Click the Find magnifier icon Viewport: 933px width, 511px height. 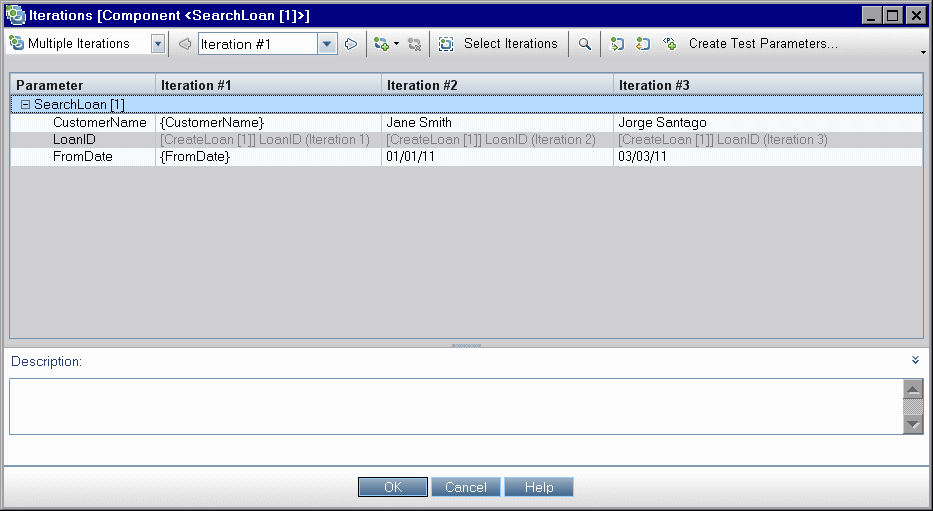pyautogui.click(x=585, y=44)
